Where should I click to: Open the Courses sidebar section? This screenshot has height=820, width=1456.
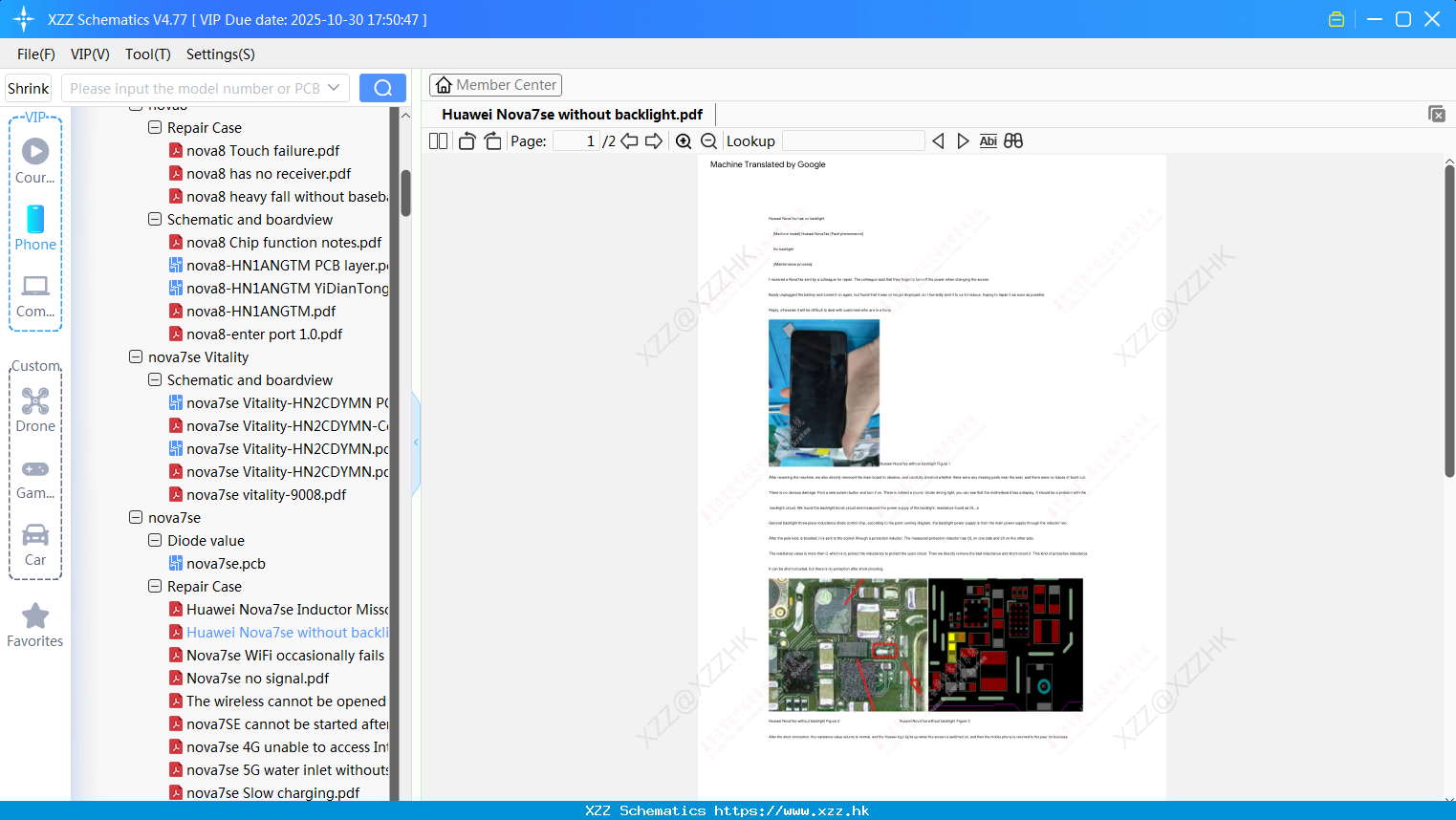pos(35,162)
